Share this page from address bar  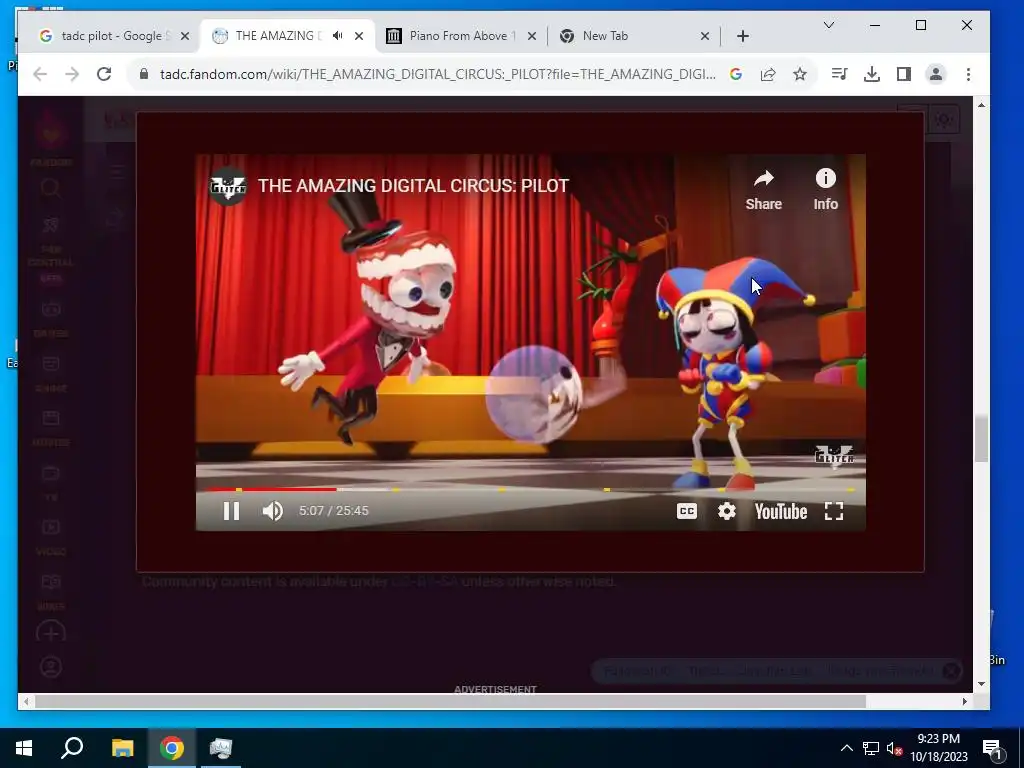pyautogui.click(x=768, y=74)
